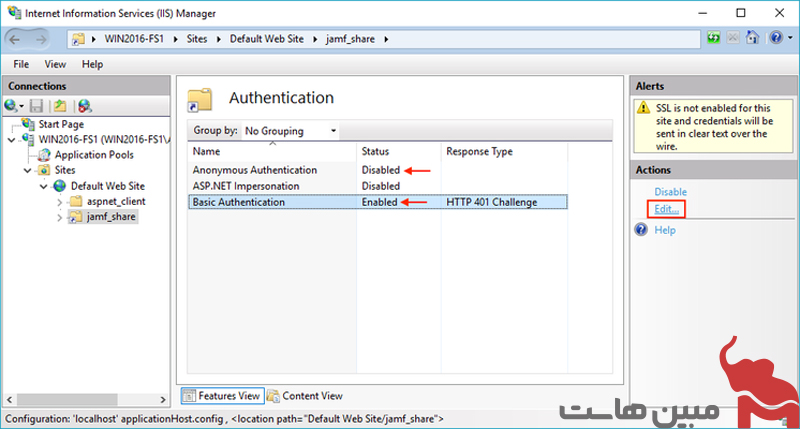The image size is (800, 429).
Task: Click WIN2016-FS1 in address breadcrumb
Action: [134, 39]
